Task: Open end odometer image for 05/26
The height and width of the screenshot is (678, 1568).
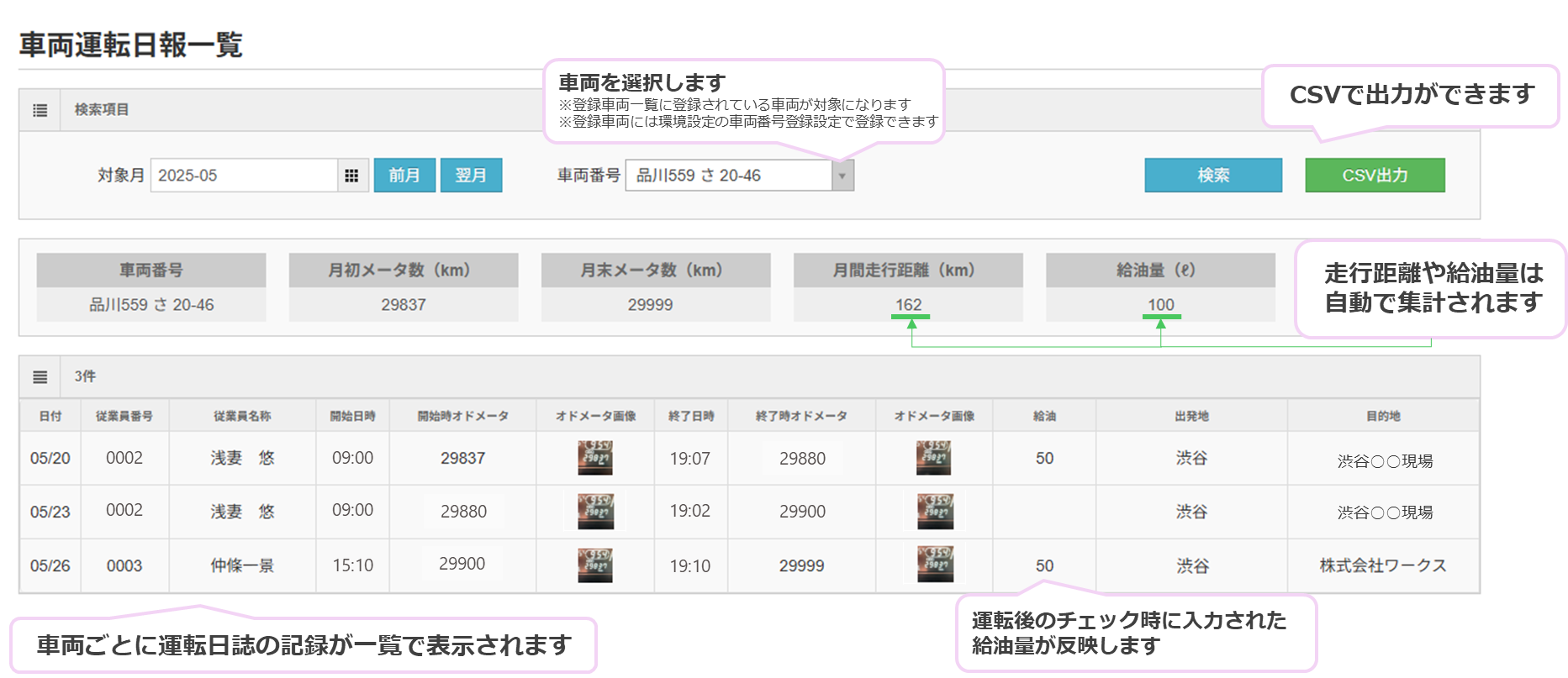Action: click(x=934, y=565)
